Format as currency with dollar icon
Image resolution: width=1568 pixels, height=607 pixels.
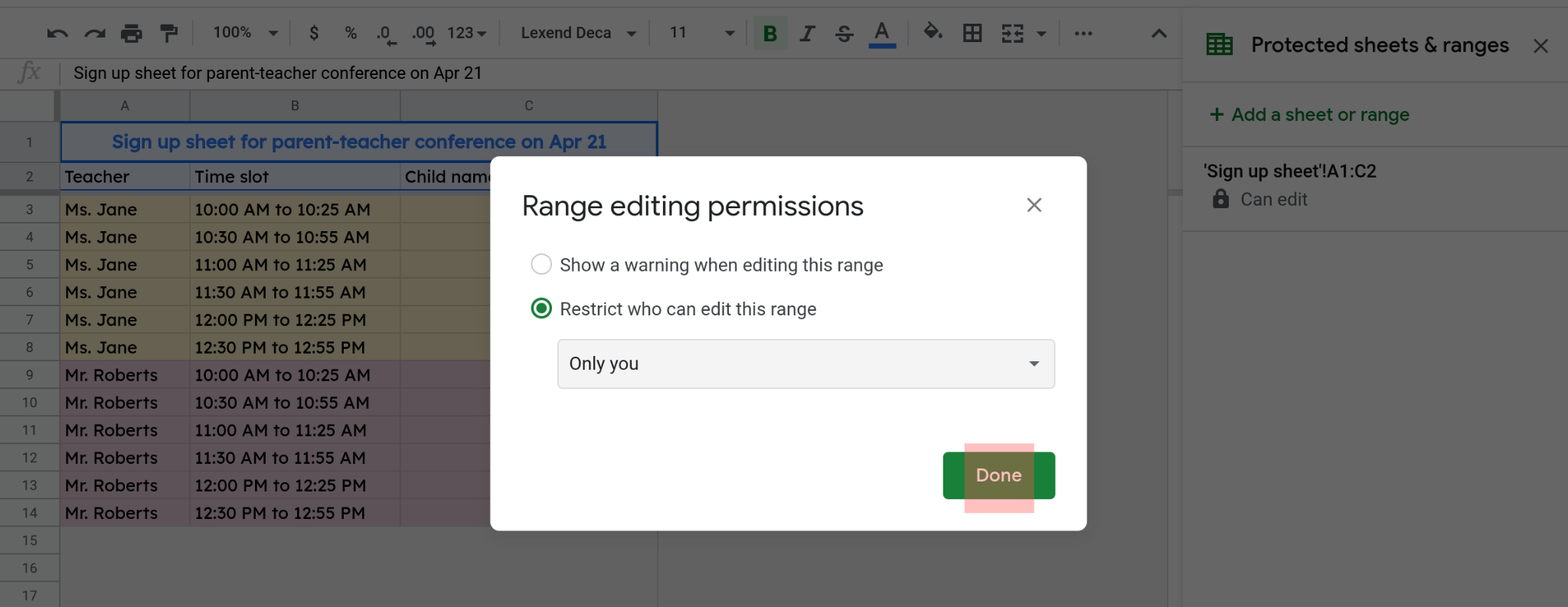[x=314, y=33]
